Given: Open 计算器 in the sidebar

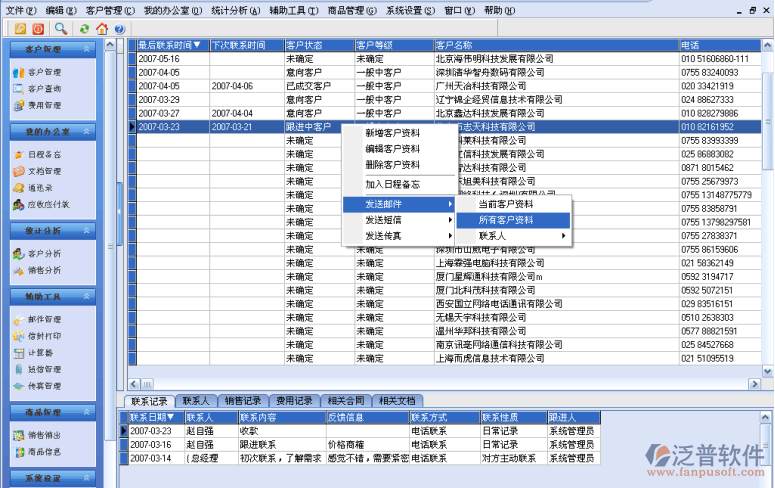Looking at the screenshot, I should click(33, 353).
